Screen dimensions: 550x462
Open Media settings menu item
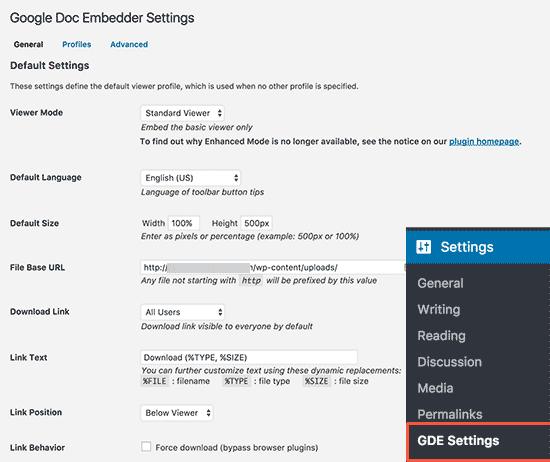[x=435, y=388]
